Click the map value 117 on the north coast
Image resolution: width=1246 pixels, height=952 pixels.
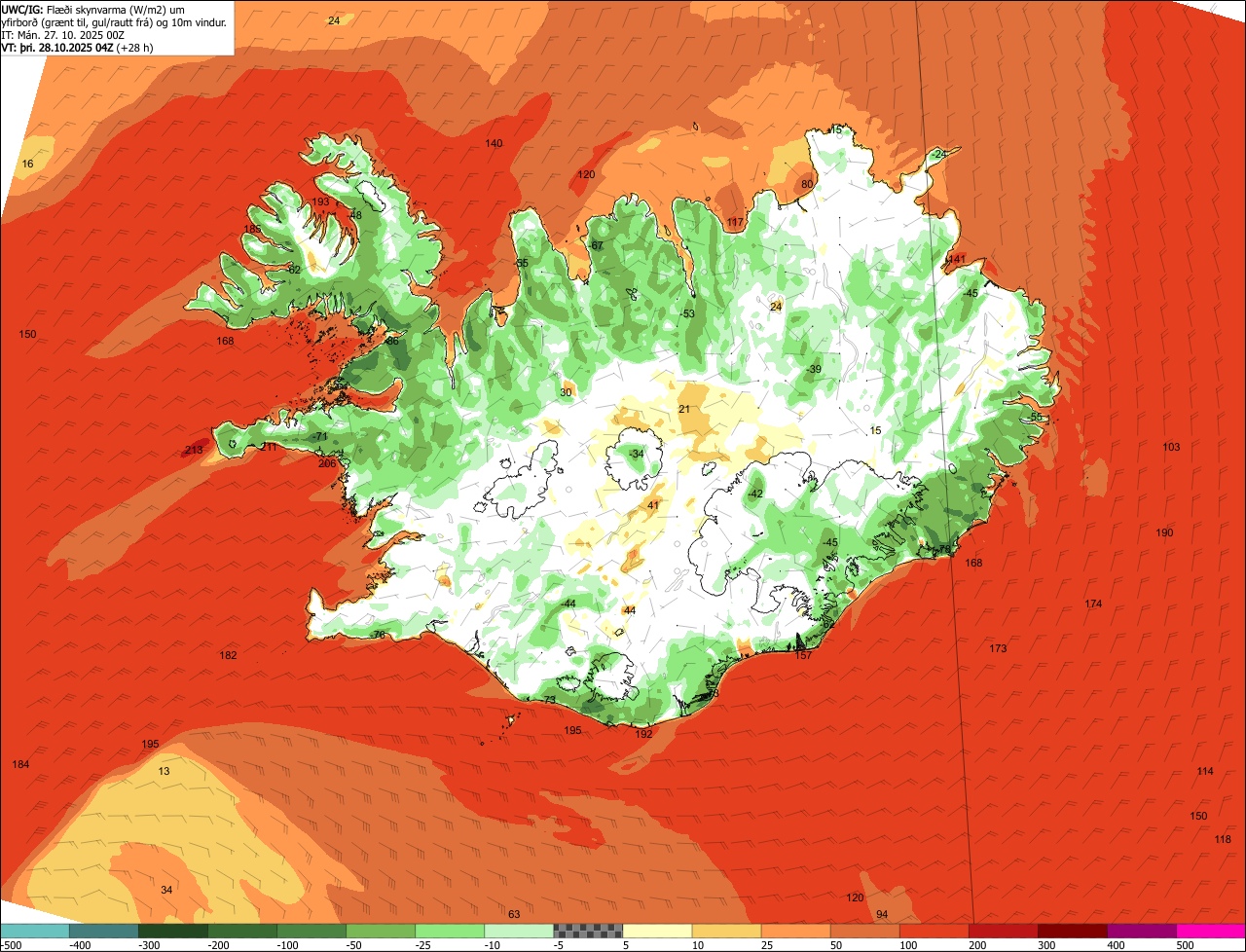point(734,223)
